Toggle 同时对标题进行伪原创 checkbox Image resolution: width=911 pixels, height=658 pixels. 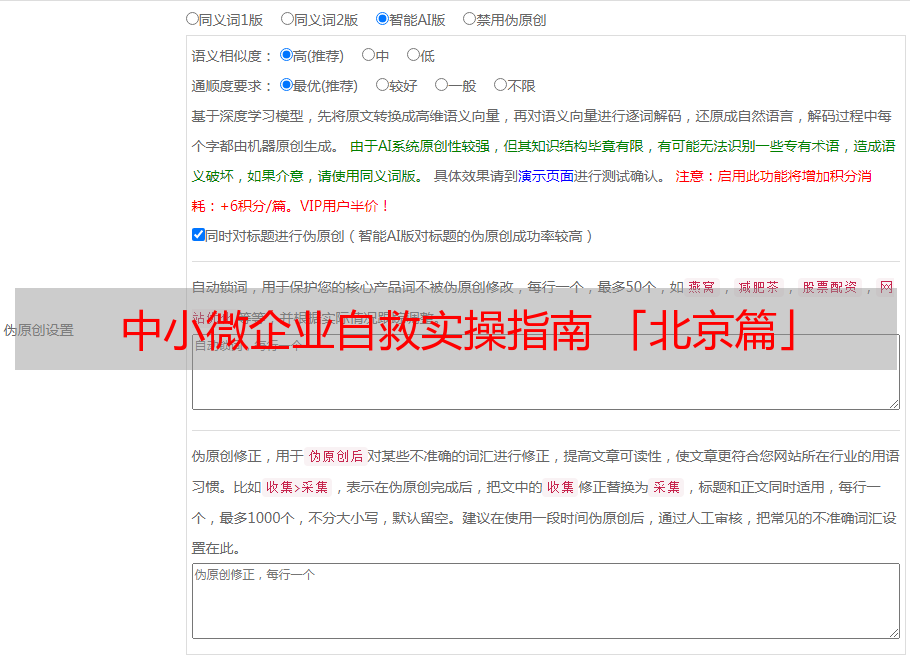click(x=198, y=235)
